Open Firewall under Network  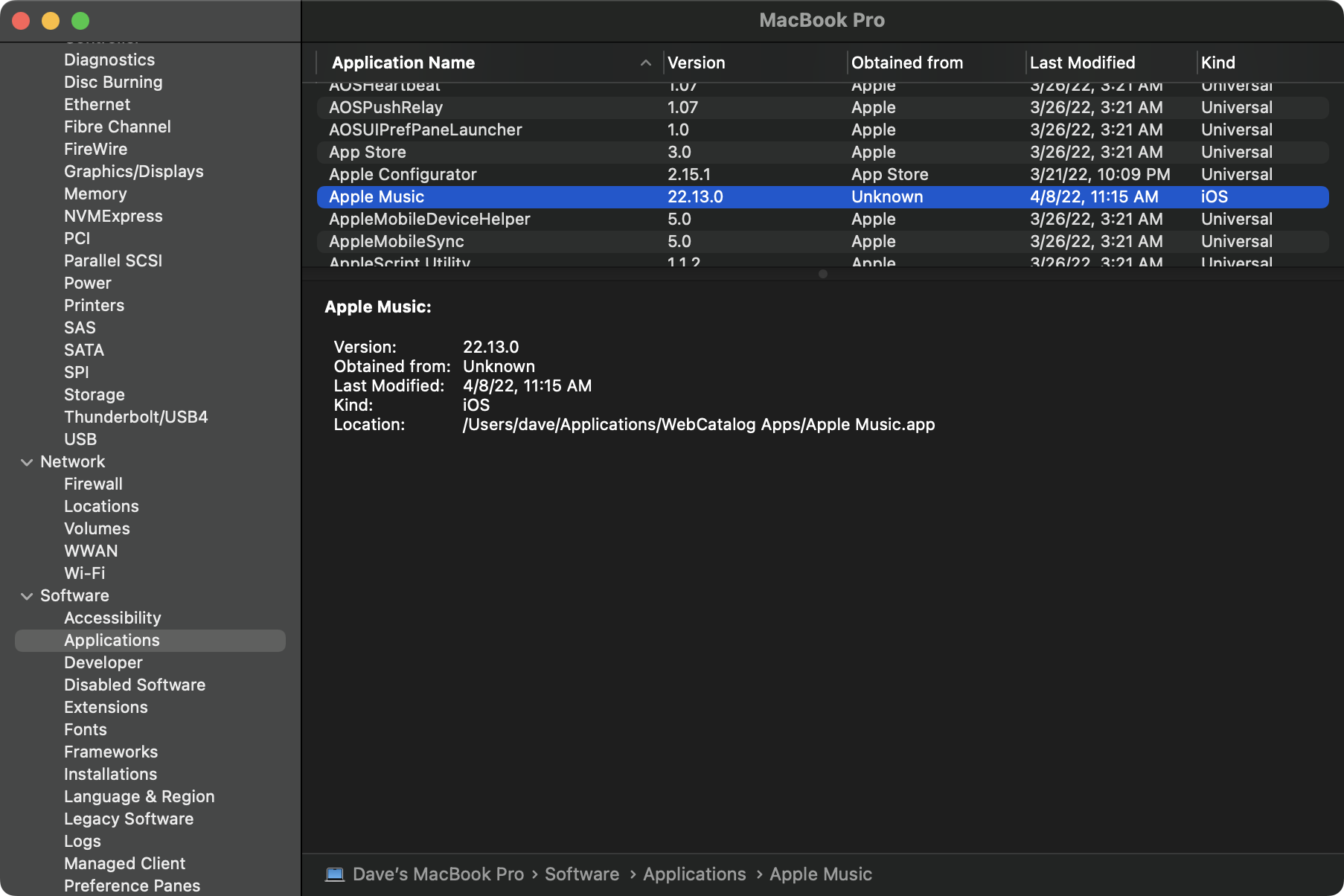click(93, 484)
